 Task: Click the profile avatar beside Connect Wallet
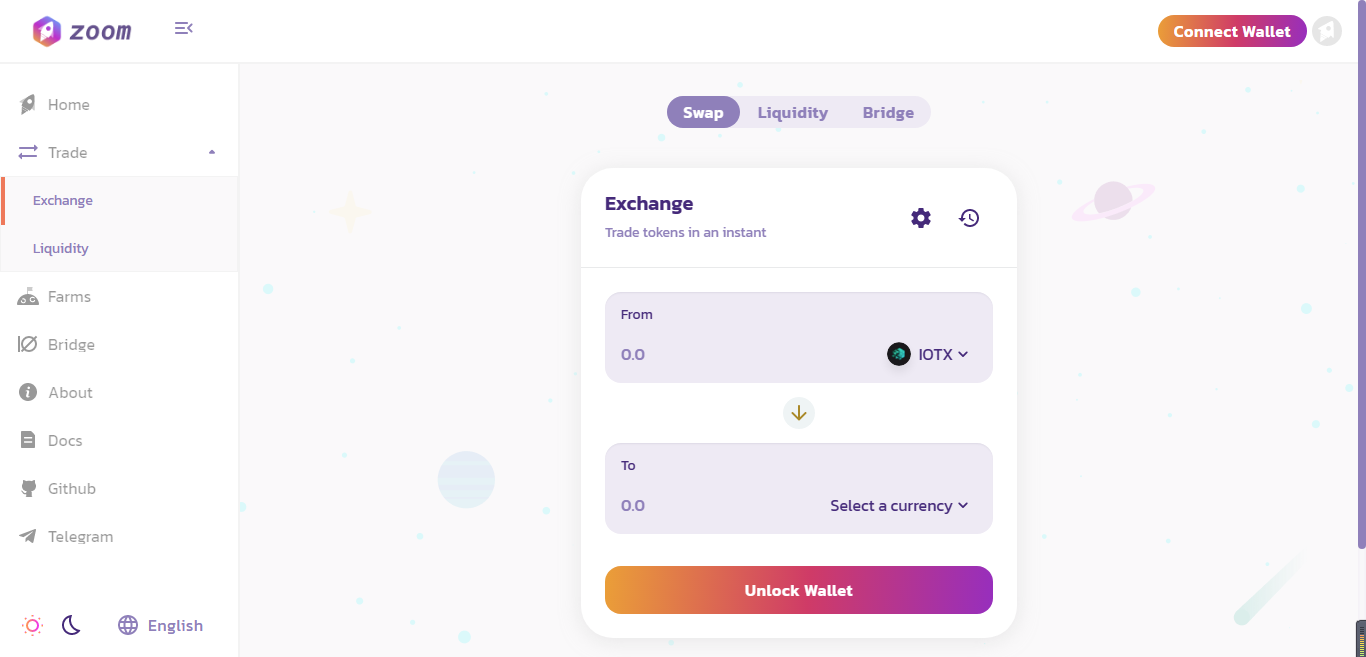[1327, 31]
